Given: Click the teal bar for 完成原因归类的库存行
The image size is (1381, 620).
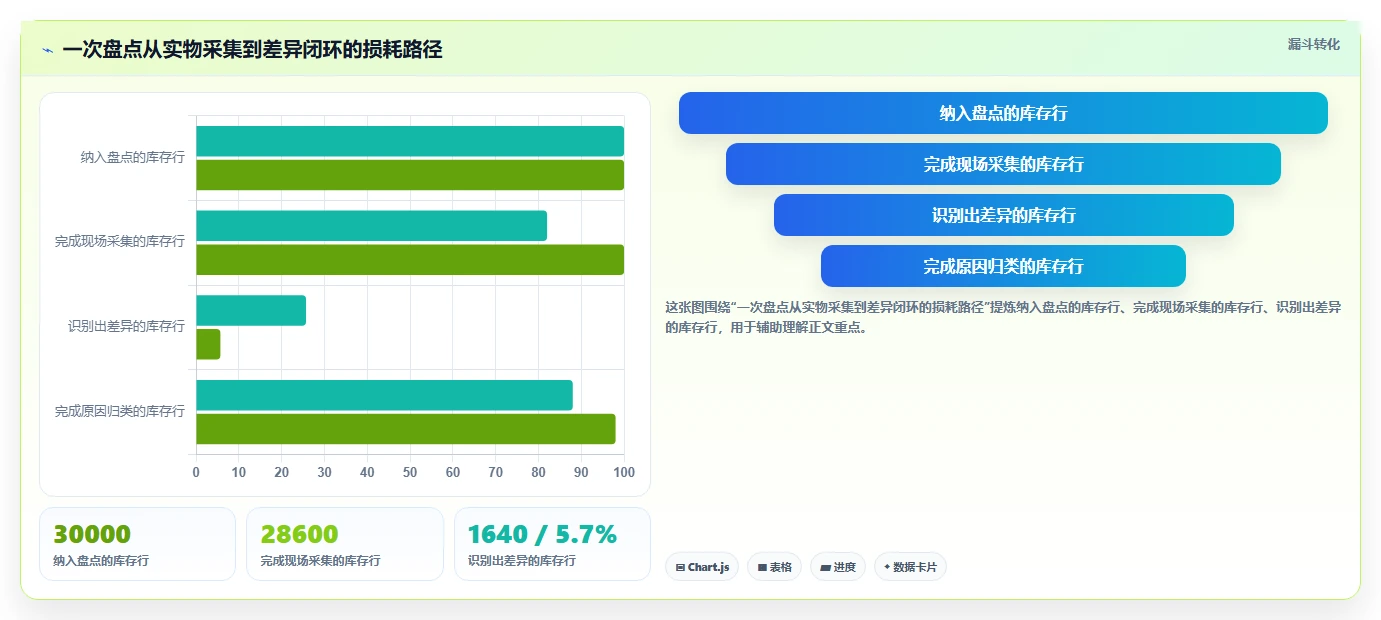Looking at the screenshot, I should pos(384,395).
